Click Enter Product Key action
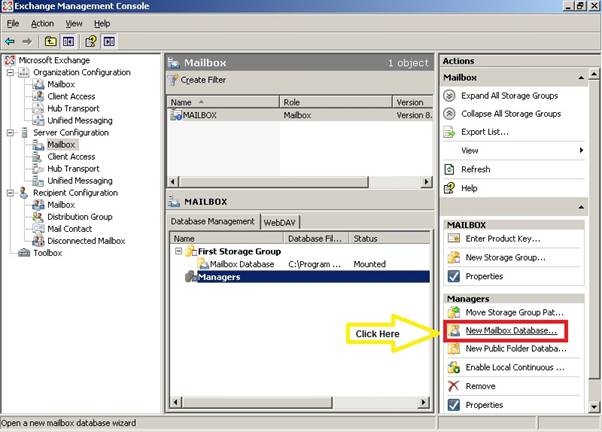The image size is (602, 432). pos(503,238)
